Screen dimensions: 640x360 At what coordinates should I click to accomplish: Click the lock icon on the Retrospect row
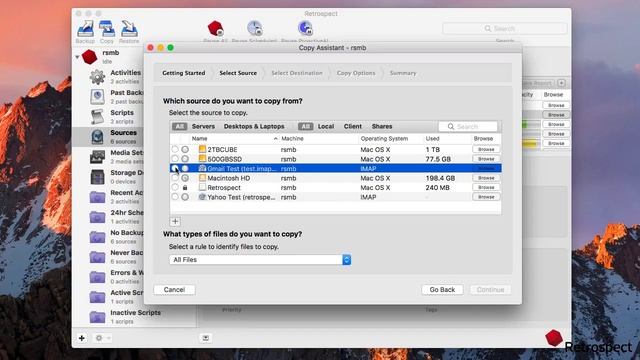(x=185, y=188)
